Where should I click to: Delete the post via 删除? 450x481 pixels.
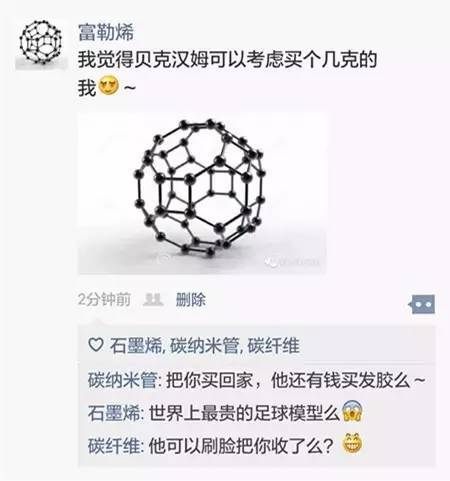click(191, 300)
